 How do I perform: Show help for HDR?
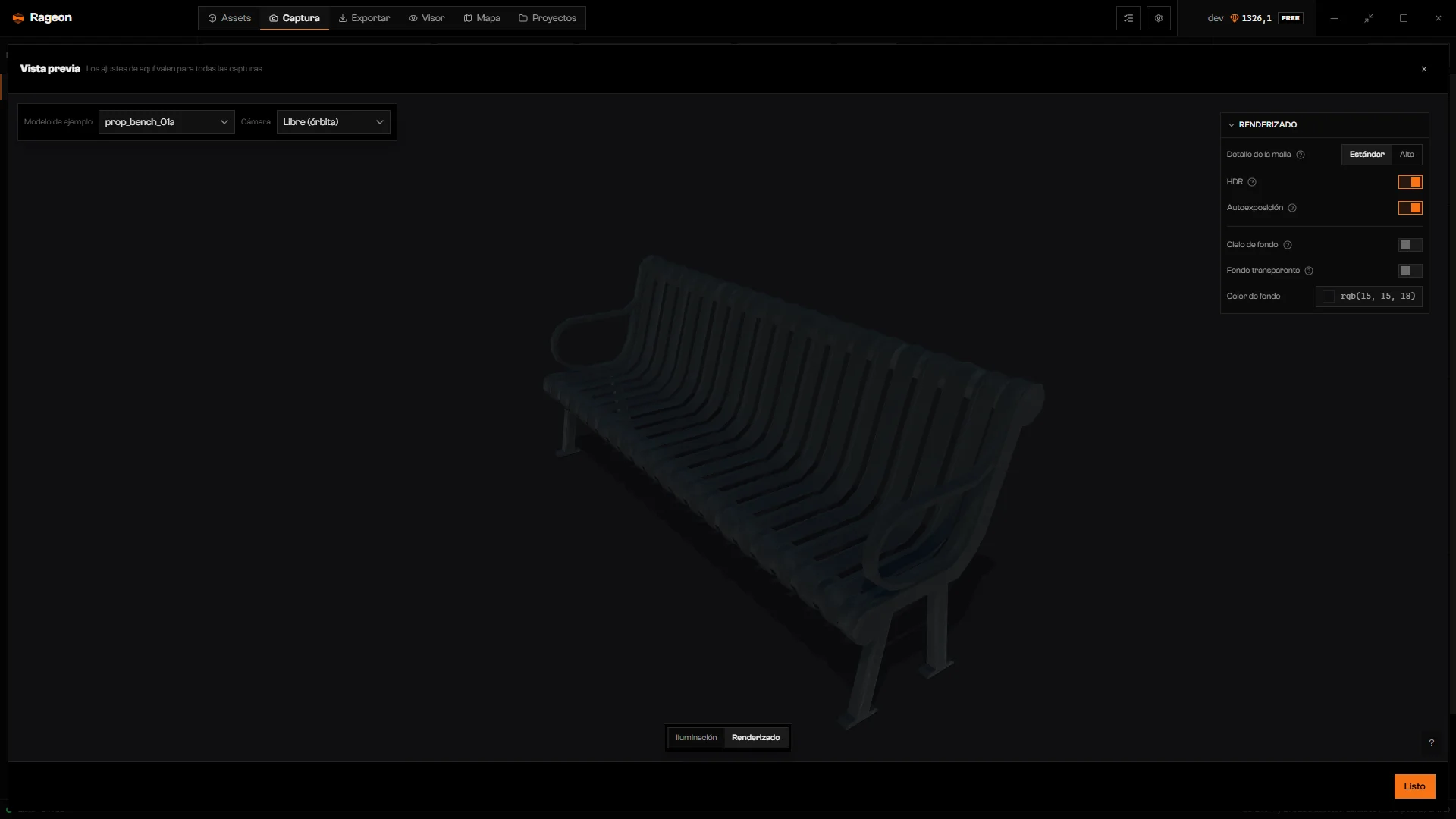click(1252, 182)
